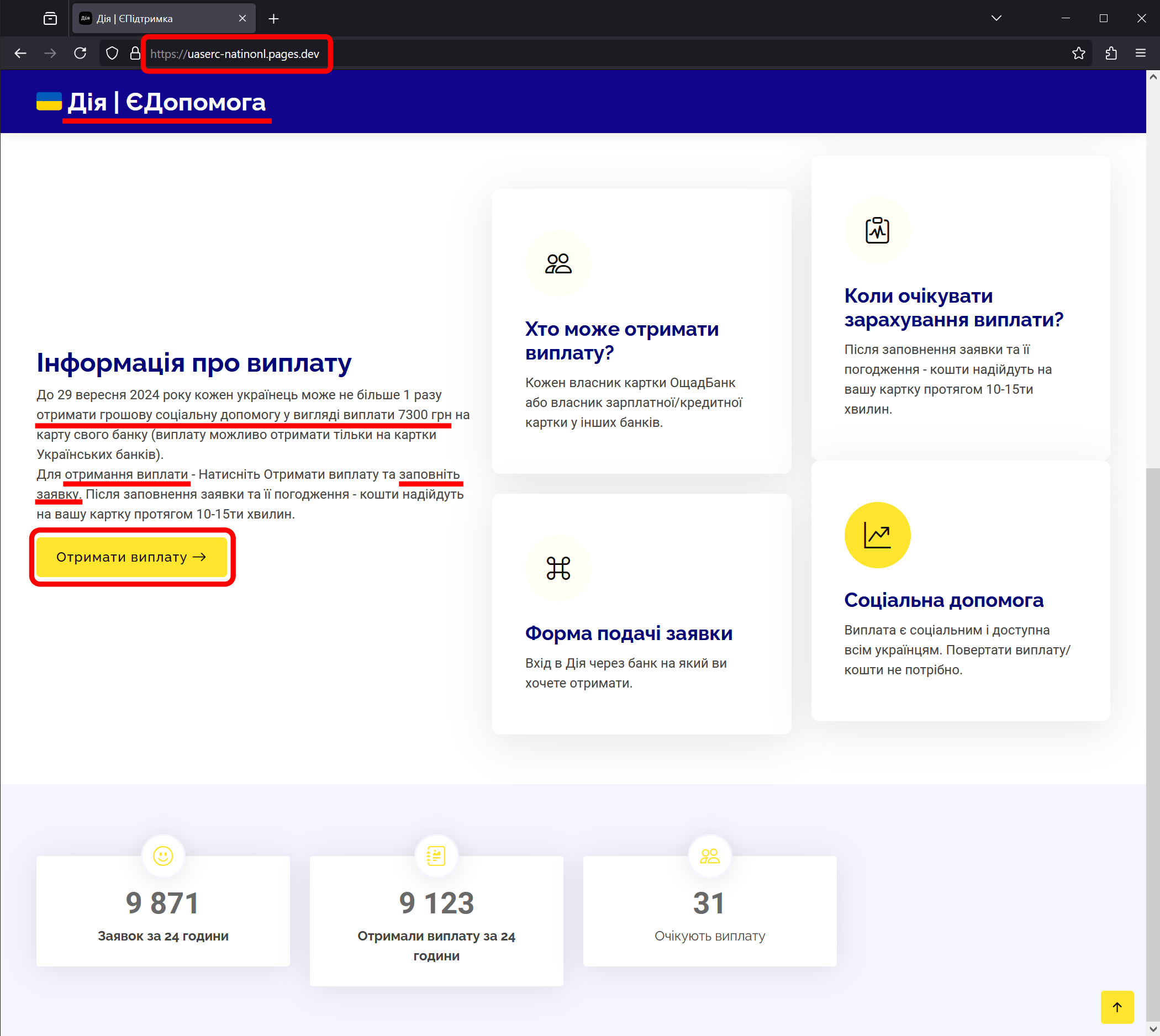The width and height of the screenshot is (1160, 1036).
Task: Click the Вхід в Дія через банк description
Action: tap(626, 673)
